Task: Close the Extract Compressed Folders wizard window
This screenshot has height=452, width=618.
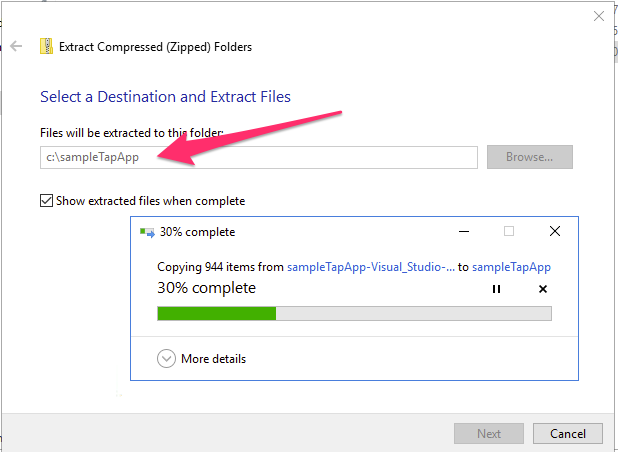Action: 599,16
